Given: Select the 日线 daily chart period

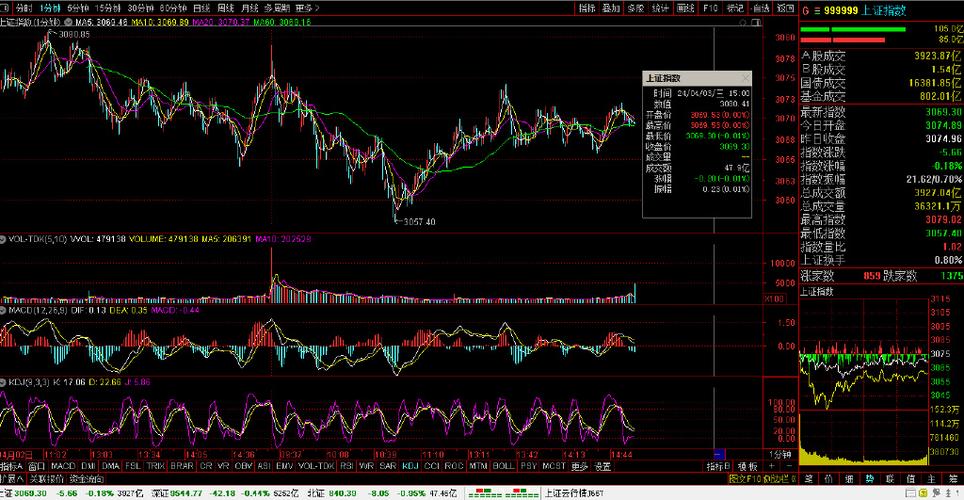Looking at the screenshot, I should (201, 8).
